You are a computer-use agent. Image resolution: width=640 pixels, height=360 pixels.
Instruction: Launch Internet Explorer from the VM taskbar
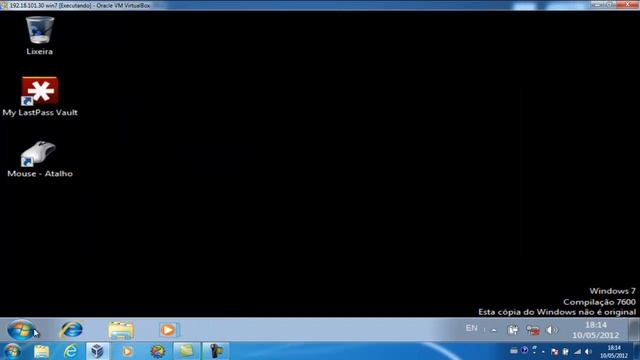(x=71, y=330)
